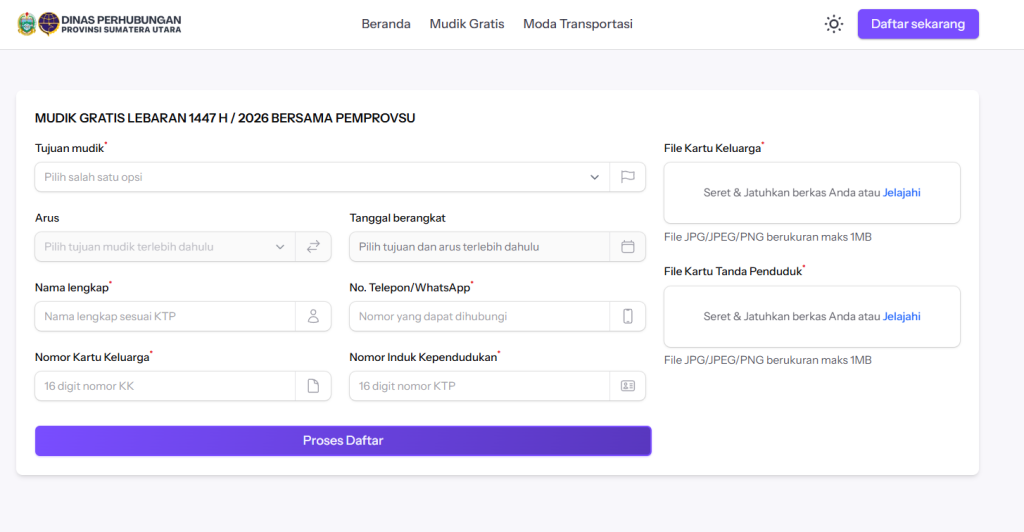Click the ID card icon in NIK field
This screenshot has height=532, width=1024.
point(628,386)
